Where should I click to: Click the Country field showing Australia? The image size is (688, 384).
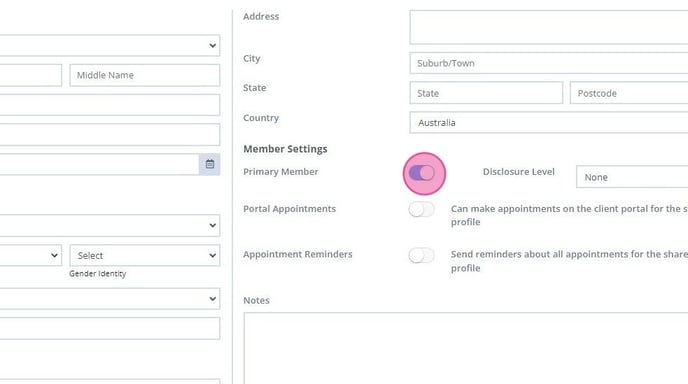[x=549, y=122]
